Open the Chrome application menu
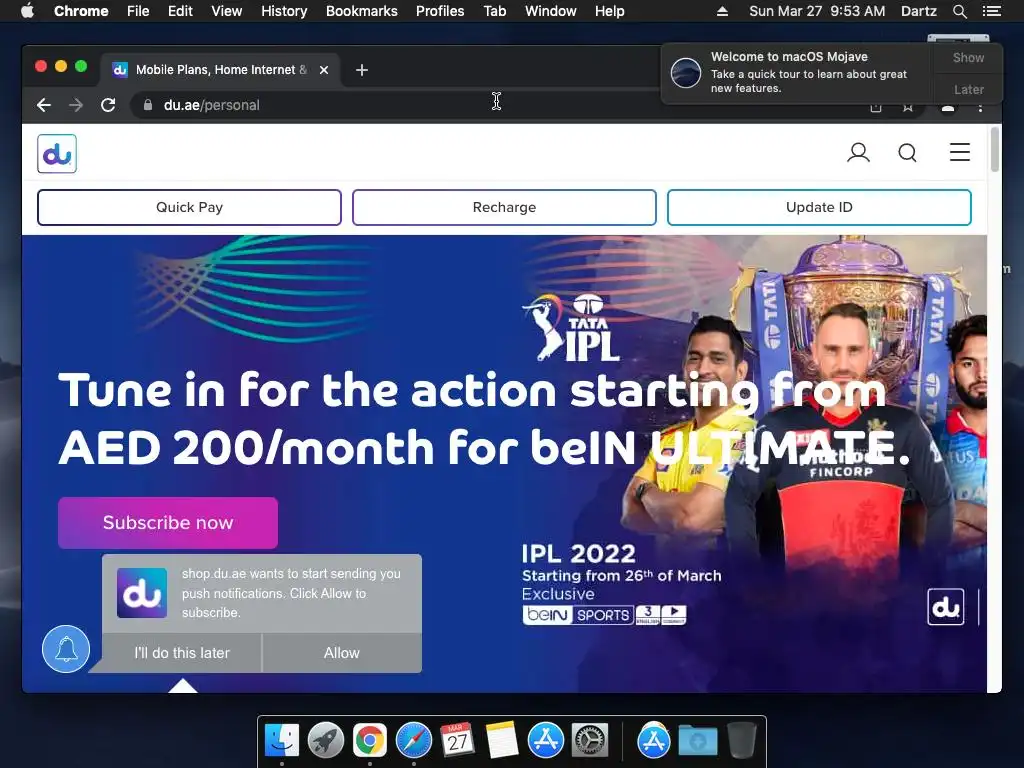 [81, 11]
